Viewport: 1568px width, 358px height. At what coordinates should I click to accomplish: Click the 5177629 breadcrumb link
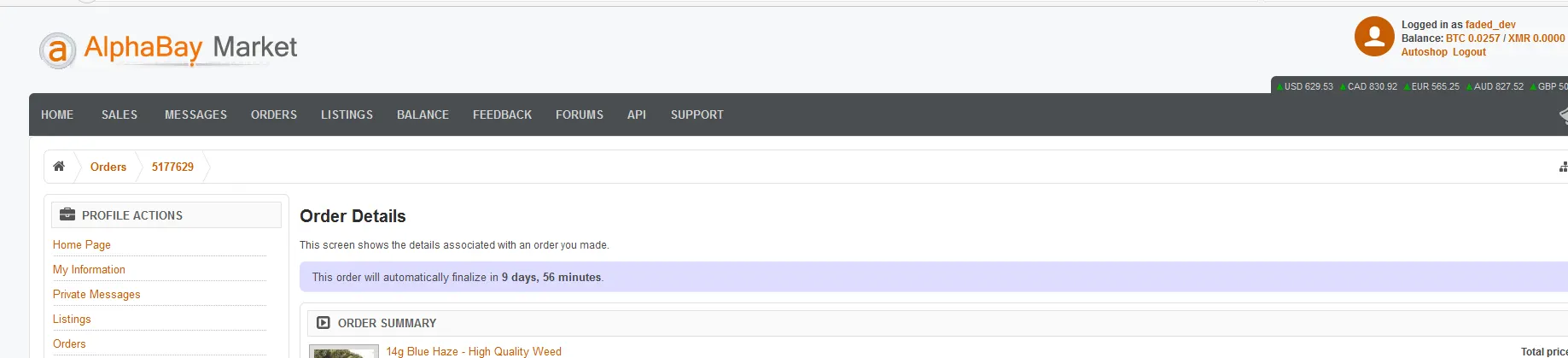172,167
